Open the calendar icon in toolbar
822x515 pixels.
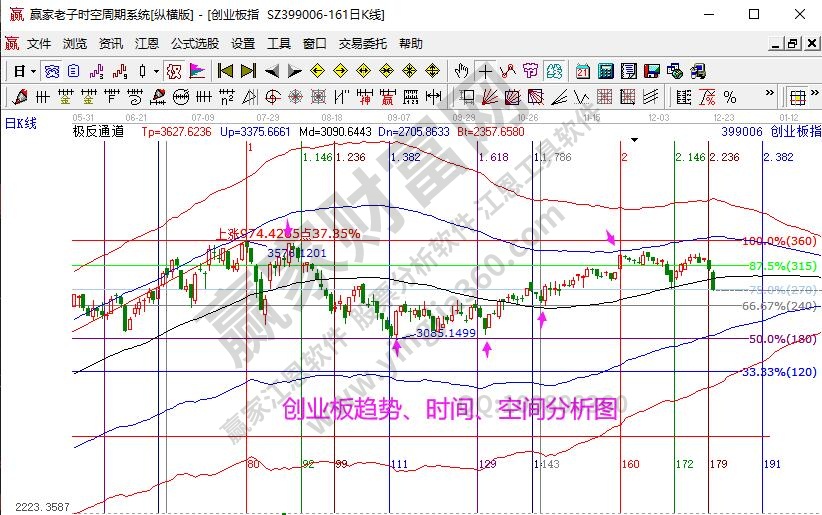(x=582, y=71)
